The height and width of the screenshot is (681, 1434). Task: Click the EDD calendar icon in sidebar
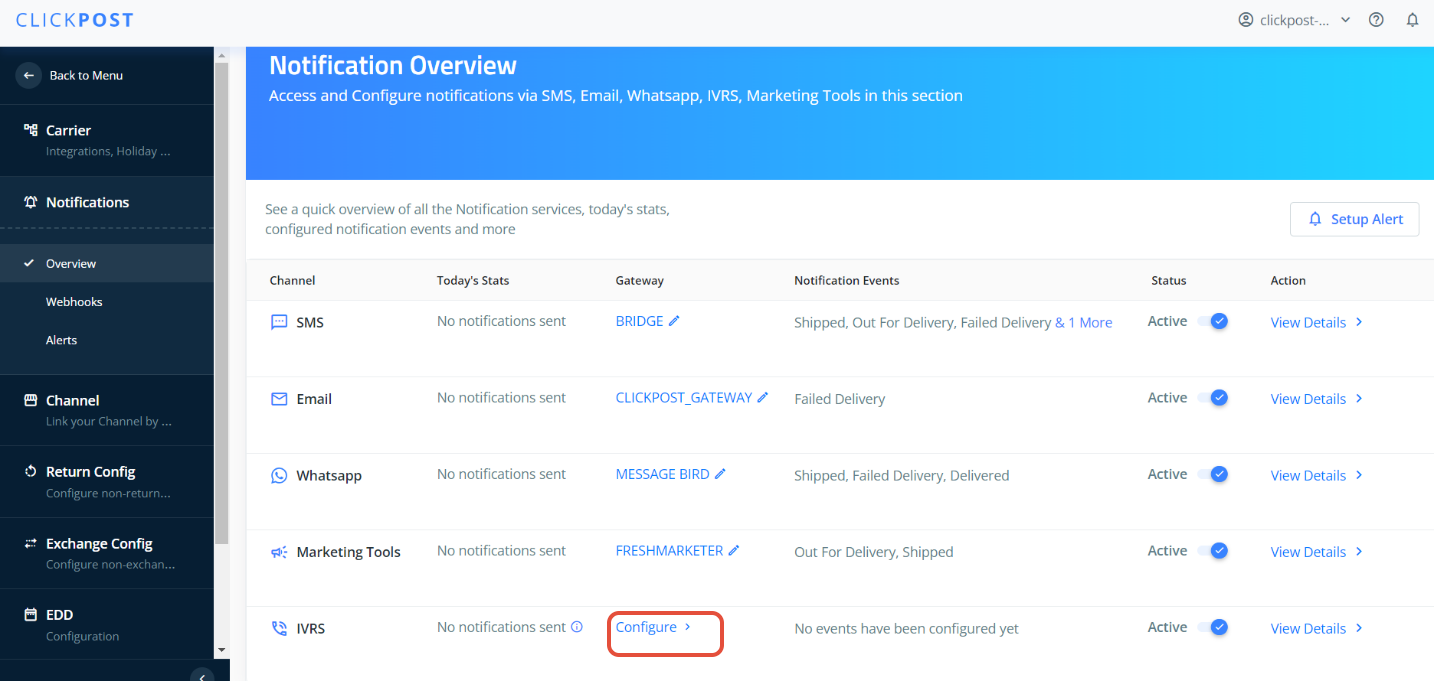point(30,615)
